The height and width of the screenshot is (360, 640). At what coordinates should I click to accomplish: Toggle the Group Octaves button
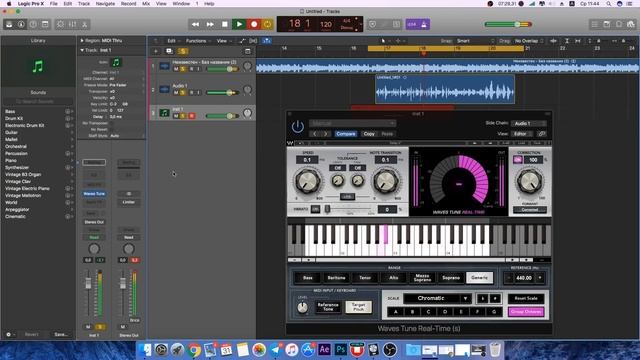click(x=526, y=312)
